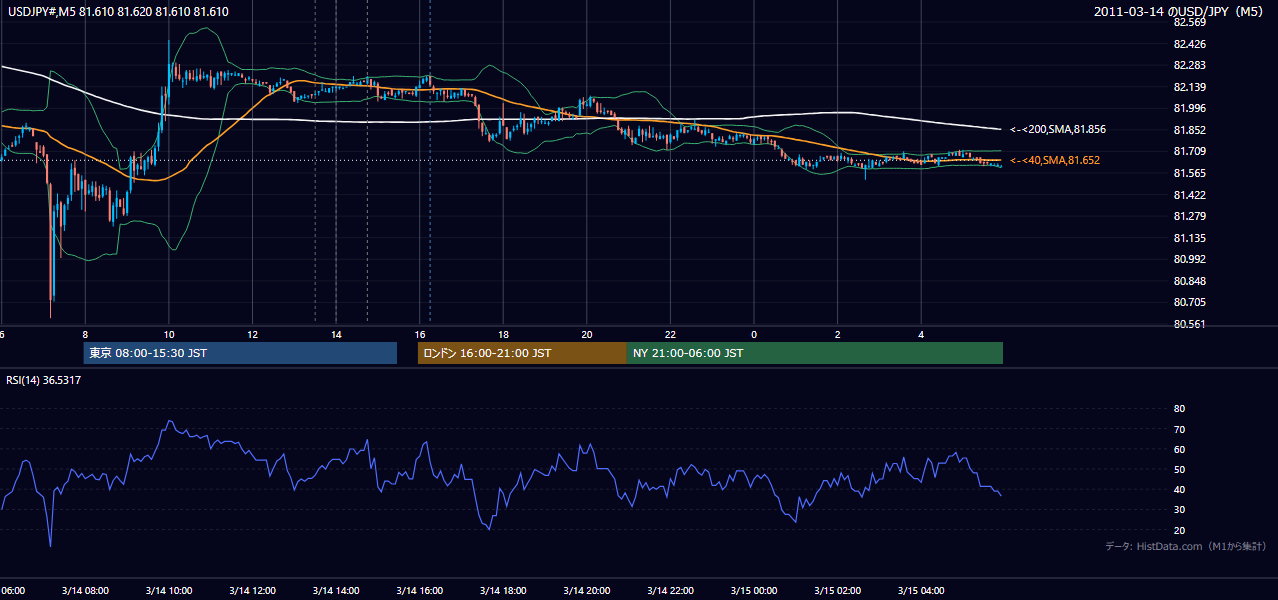Click RSI scale value 20

point(1179,530)
